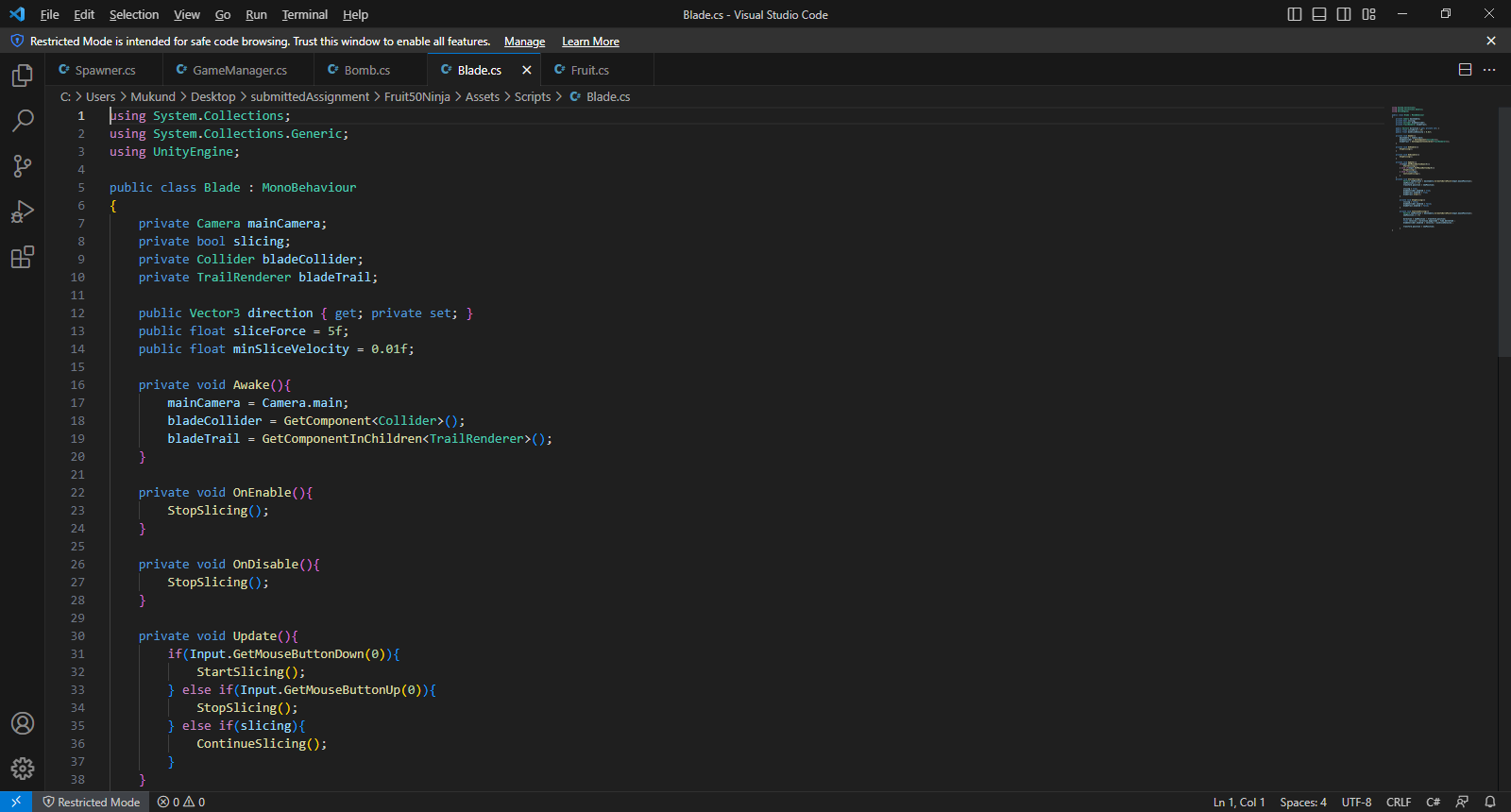Restore down the VS Code window
This screenshot has width=1511, height=812.
click(1446, 14)
